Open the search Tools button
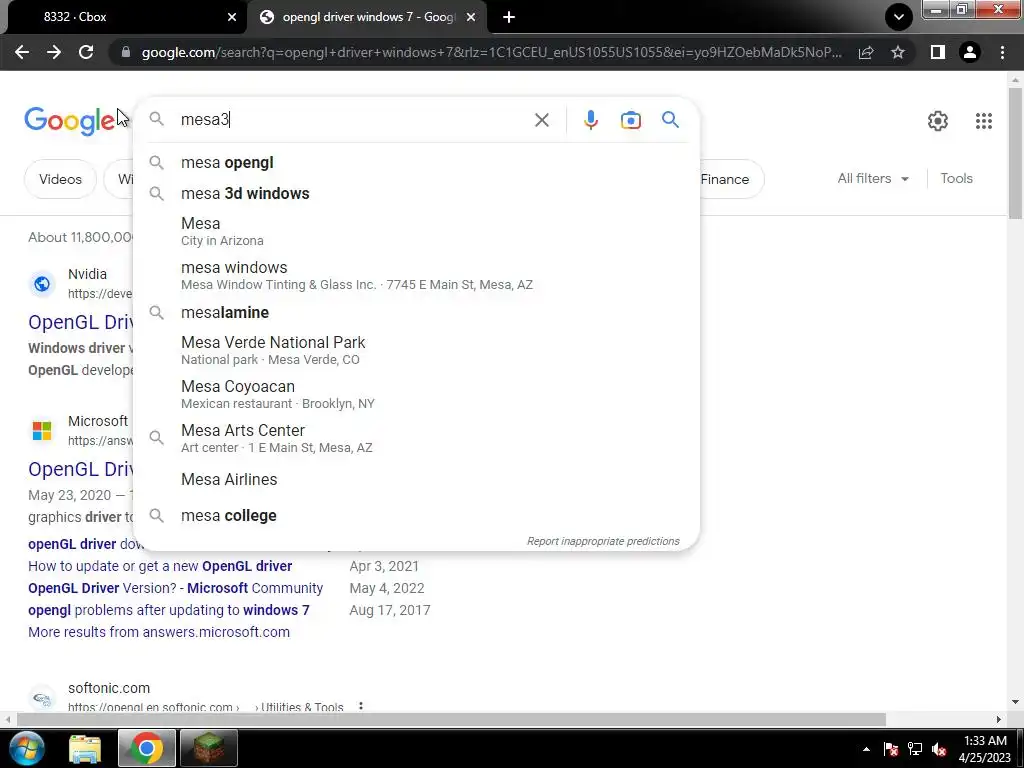Viewport: 1024px width, 768px height. 956,178
